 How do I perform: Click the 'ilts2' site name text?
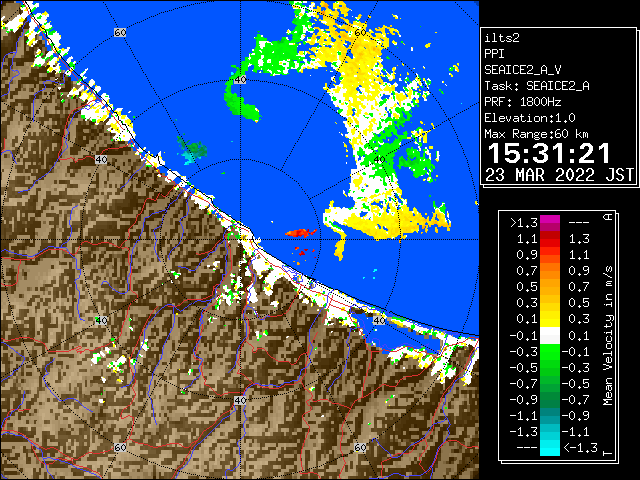pyautogui.click(x=502, y=38)
